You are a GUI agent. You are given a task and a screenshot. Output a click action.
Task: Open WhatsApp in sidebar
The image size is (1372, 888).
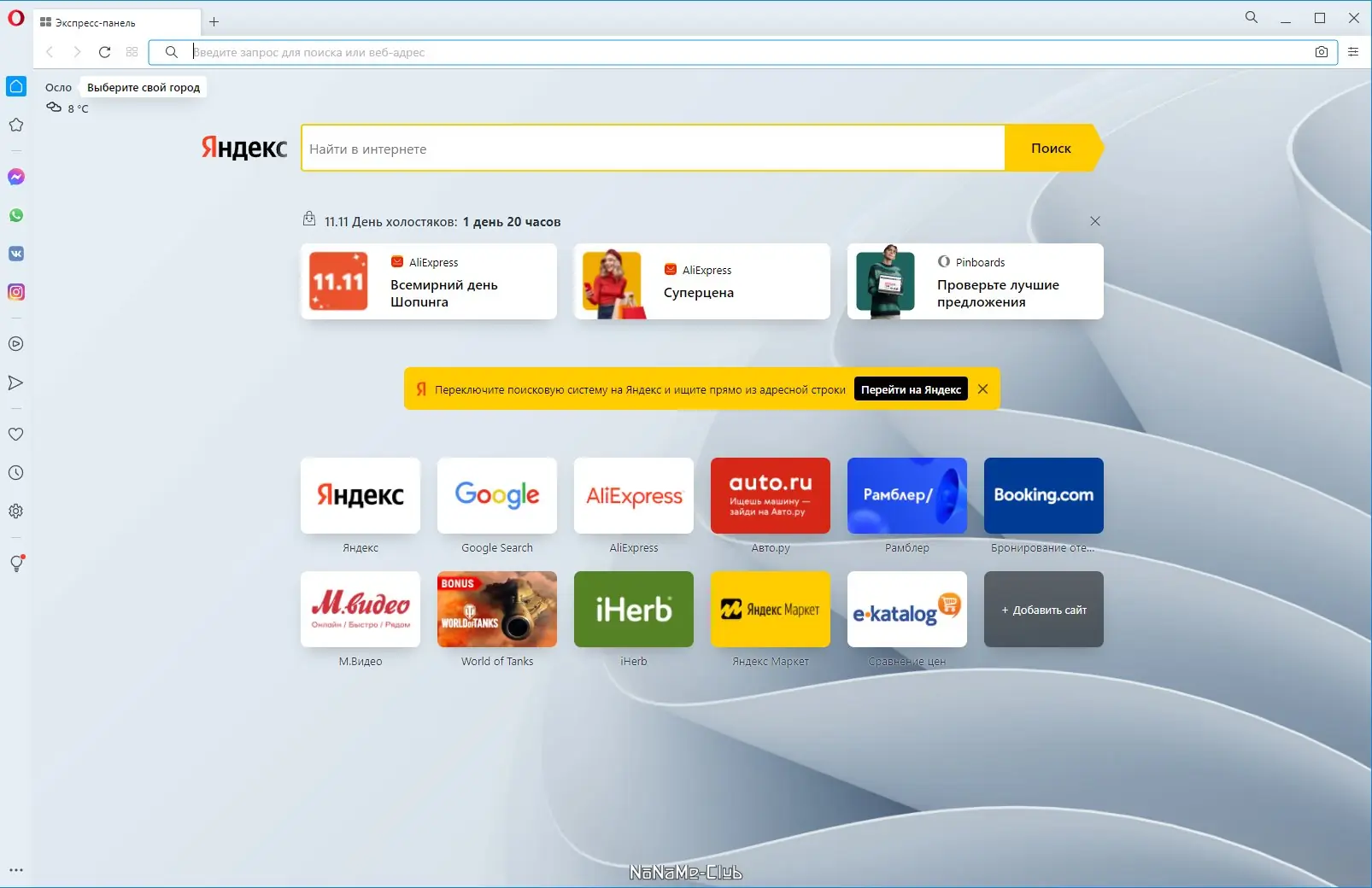tap(16, 215)
